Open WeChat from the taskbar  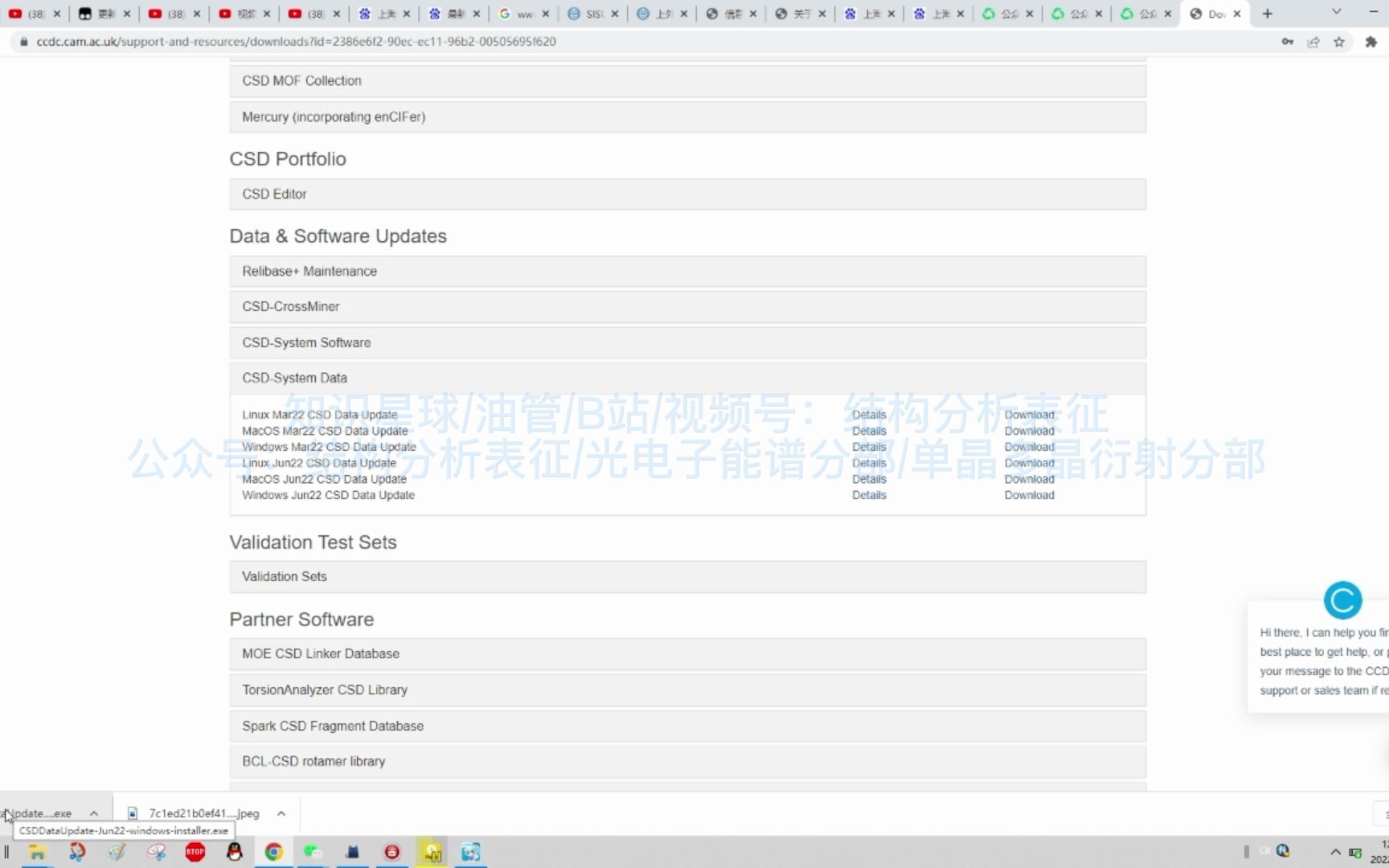coord(313,852)
